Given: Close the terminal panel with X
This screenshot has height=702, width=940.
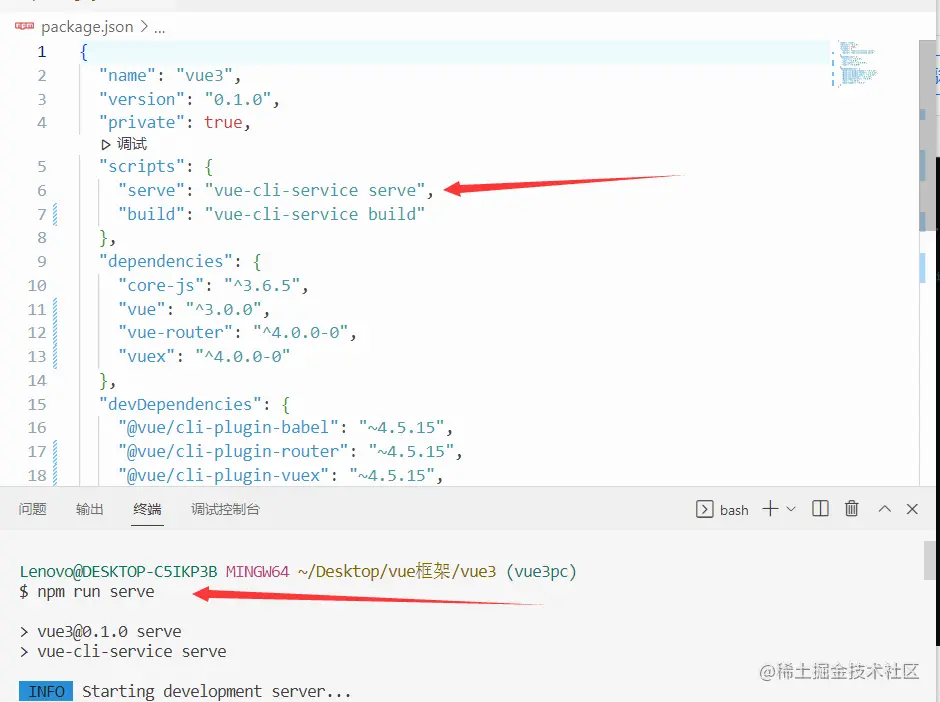Looking at the screenshot, I should point(912,509).
